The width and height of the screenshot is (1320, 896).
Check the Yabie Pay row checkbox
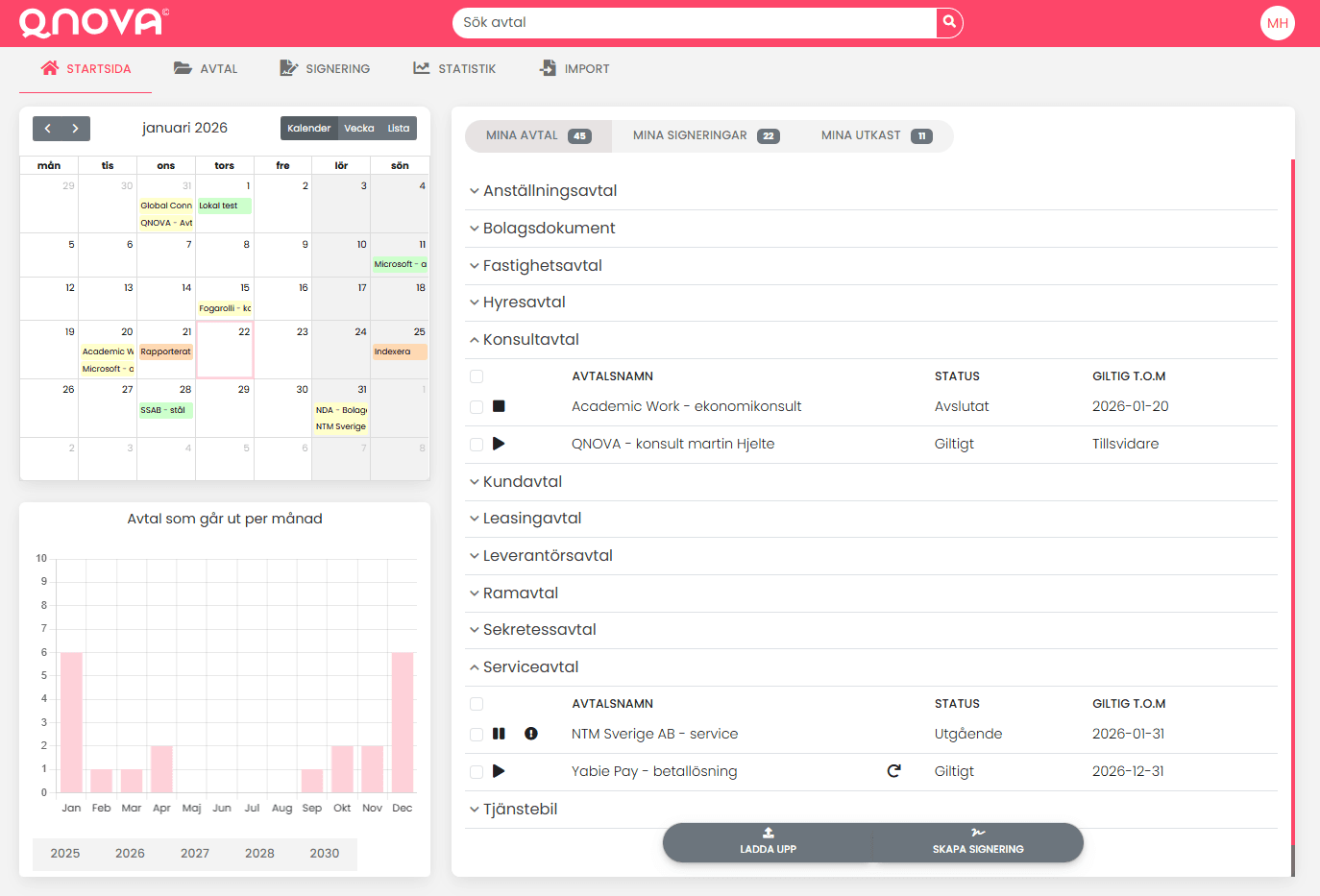(477, 772)
